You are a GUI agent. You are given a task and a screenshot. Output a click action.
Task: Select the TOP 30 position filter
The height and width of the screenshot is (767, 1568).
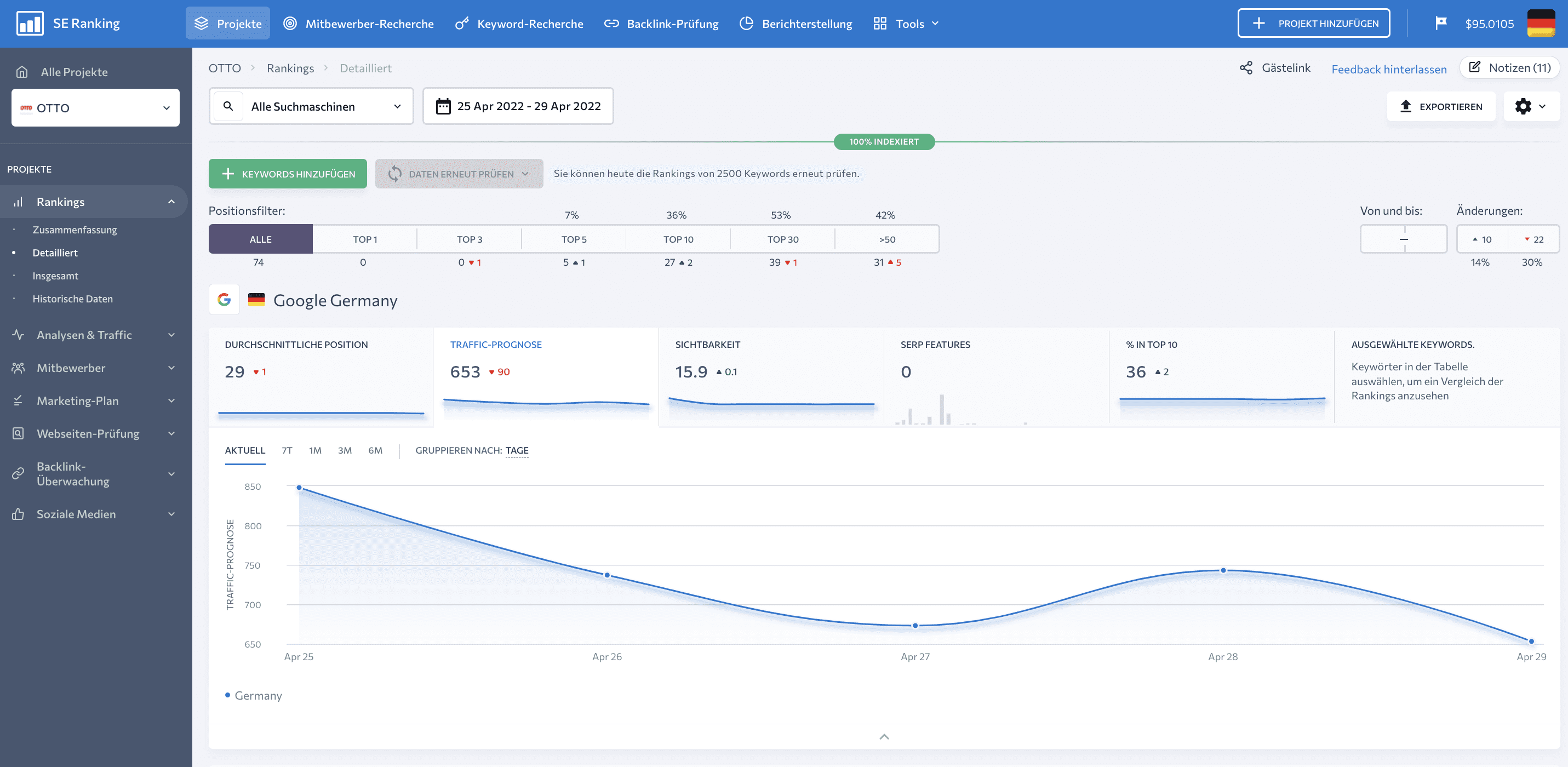[783, 239]
